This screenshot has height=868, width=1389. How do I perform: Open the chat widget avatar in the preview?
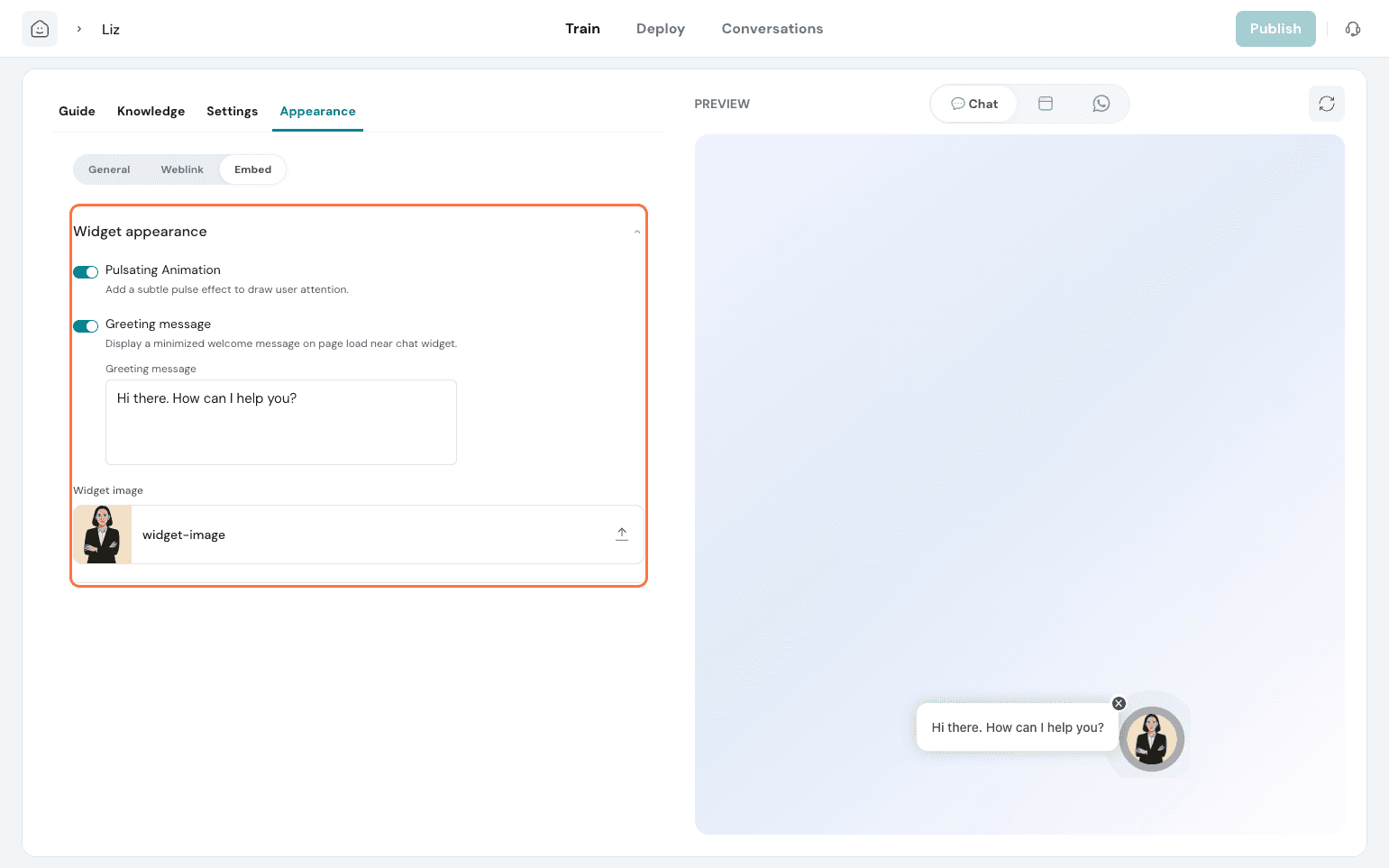pos(1151,739)
